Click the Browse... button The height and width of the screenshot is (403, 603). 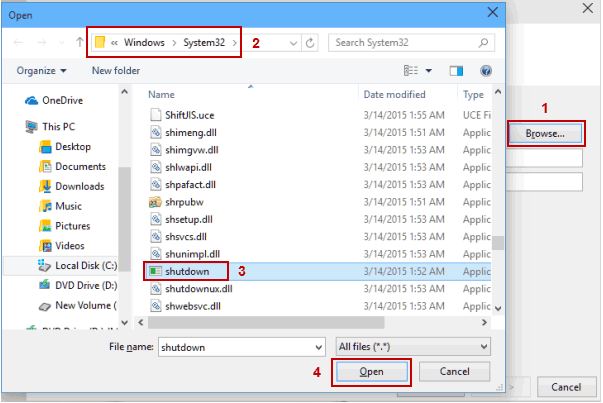point(545,133)
